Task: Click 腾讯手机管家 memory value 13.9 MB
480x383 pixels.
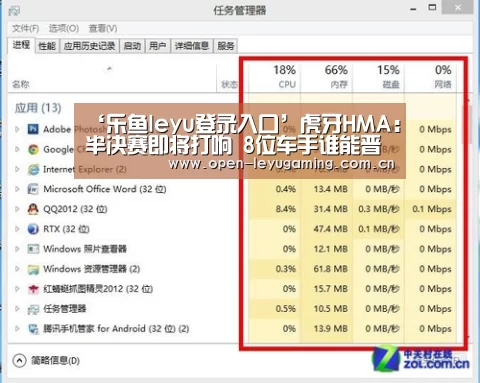Action: tap(331, 329)
